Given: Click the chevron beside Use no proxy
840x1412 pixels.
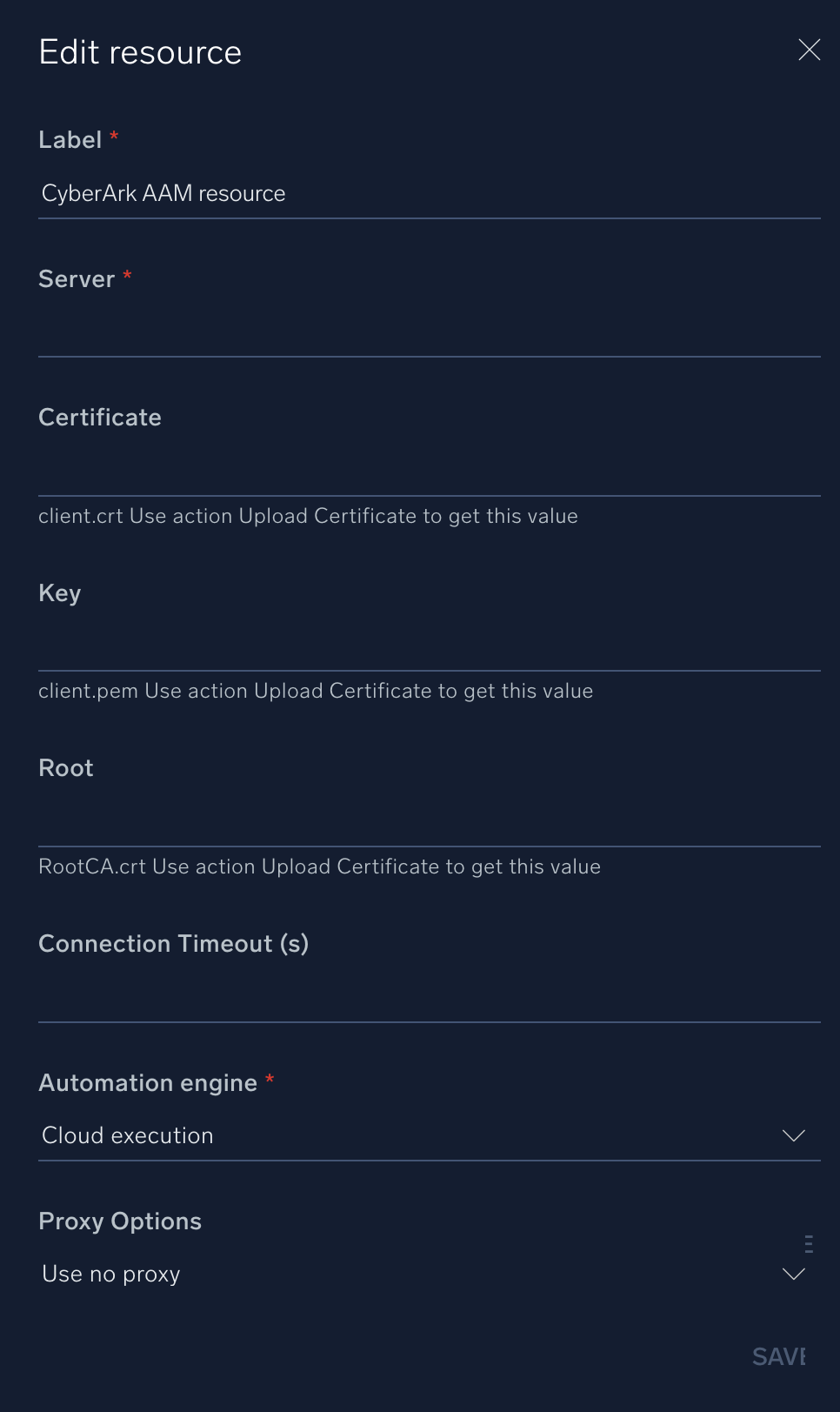Looking at the screenshot, I should [793, 1274].
